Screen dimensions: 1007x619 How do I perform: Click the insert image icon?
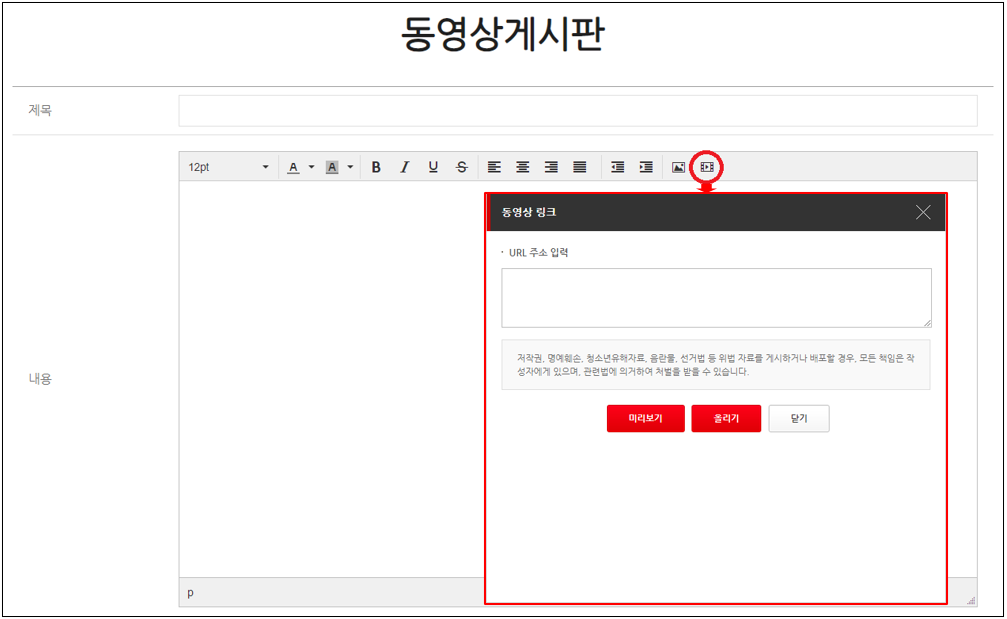(678, 167)
